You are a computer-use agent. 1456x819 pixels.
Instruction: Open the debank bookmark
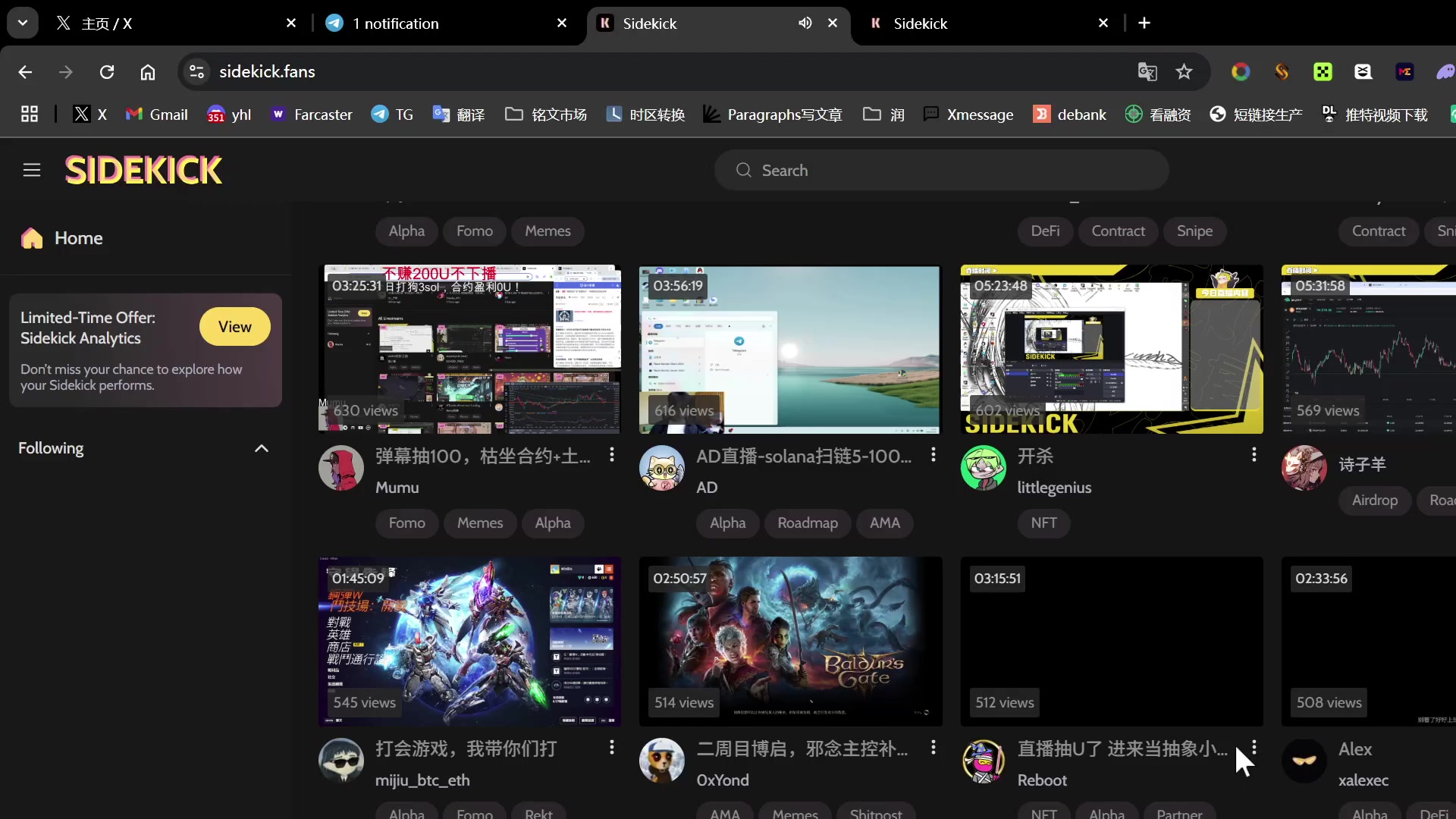pyautogui.click(x=1070, y=114)
